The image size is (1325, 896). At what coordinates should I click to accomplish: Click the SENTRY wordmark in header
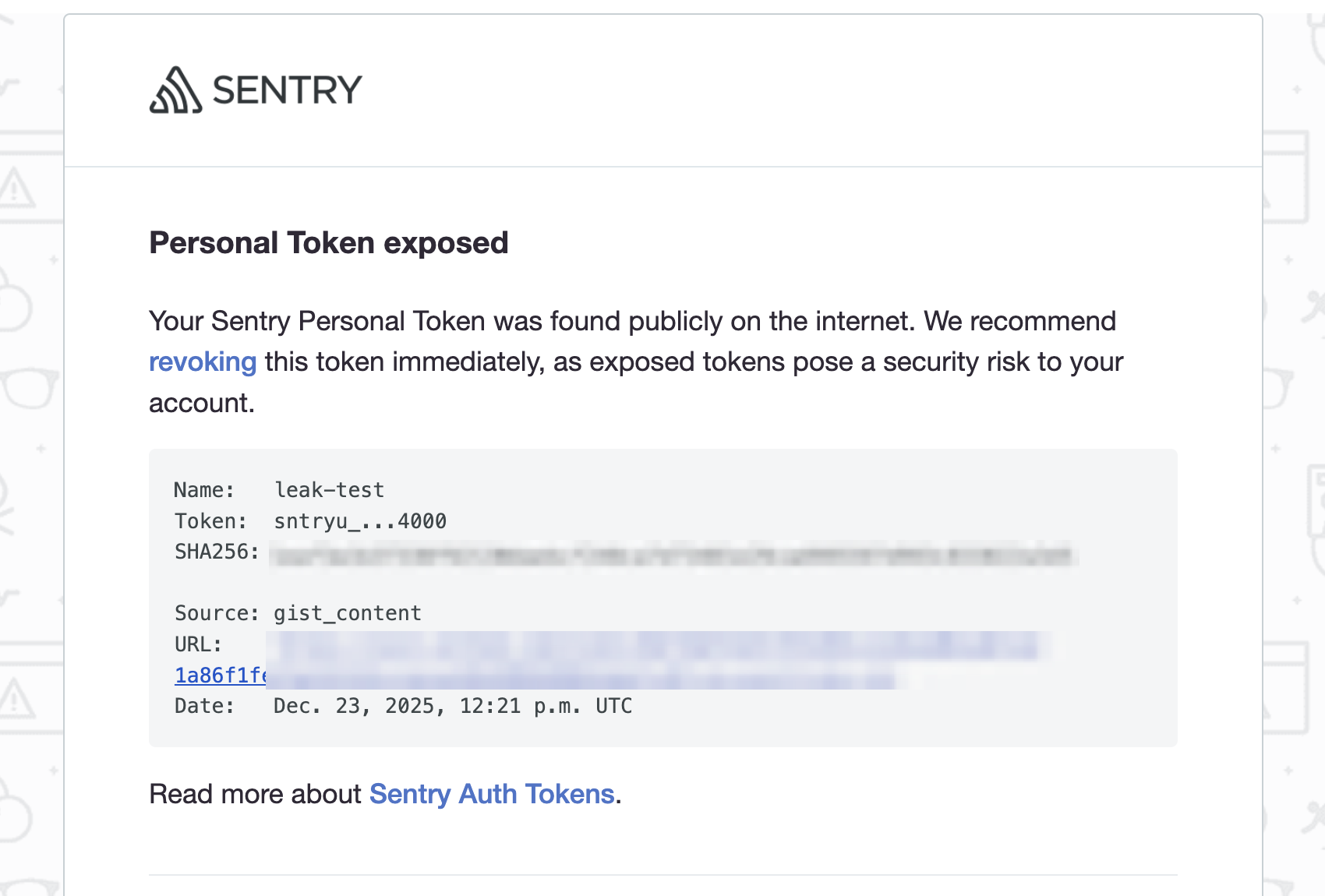tap(287, 90)
